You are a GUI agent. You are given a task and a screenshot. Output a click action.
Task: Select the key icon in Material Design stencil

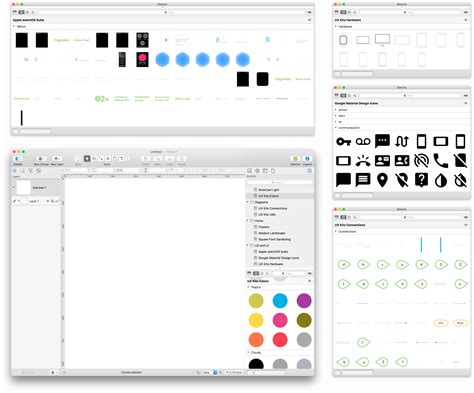point(343,142)
